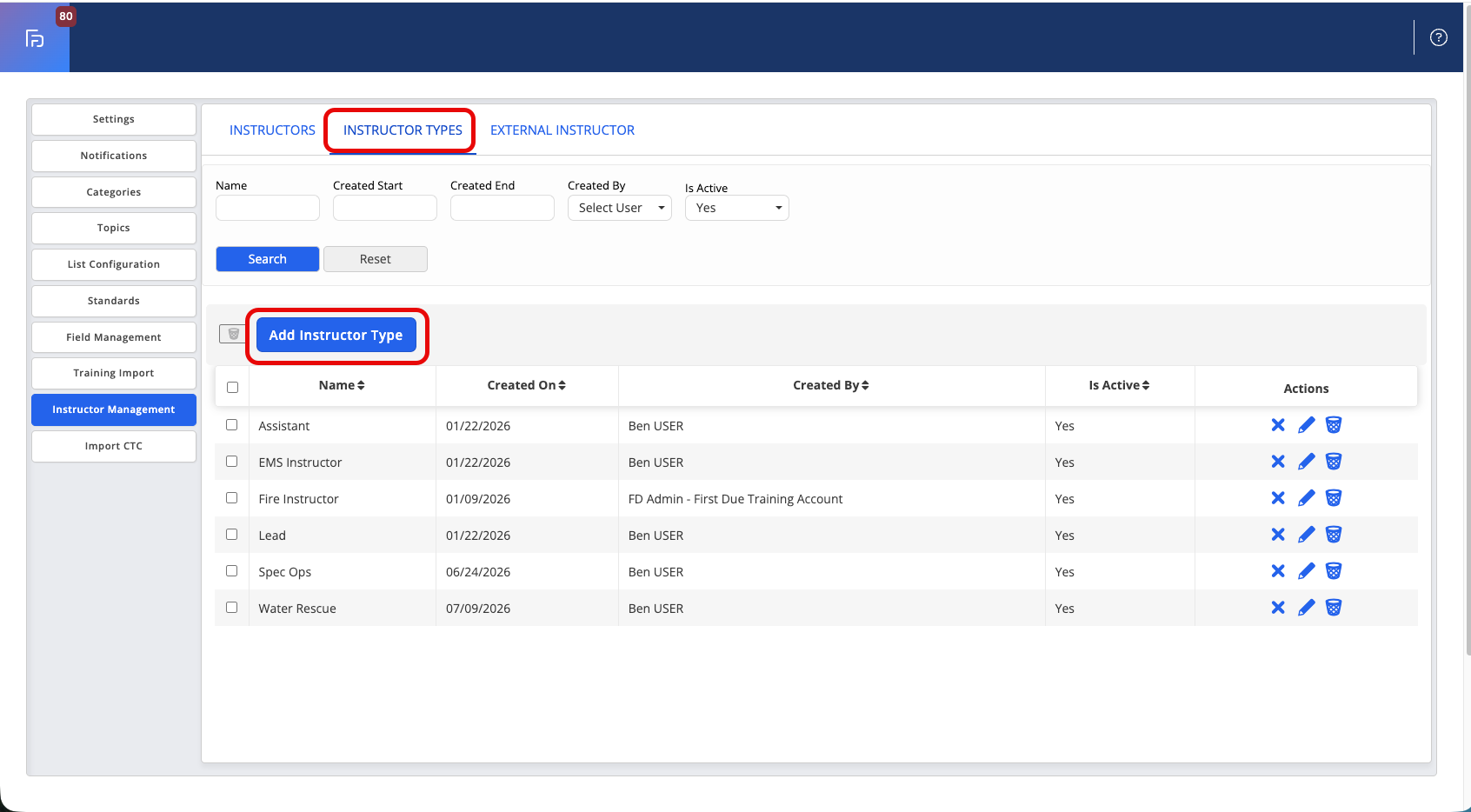Click the bulk delete trash icon
The width and height of the screenshot is (1471, 812).
point(233,334)
